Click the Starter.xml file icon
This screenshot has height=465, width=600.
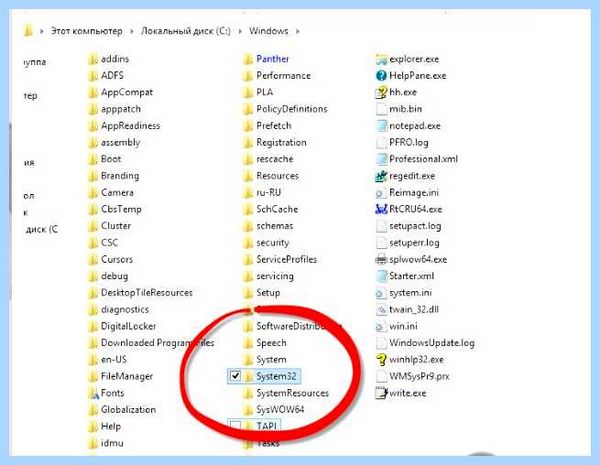coord(382,276)
